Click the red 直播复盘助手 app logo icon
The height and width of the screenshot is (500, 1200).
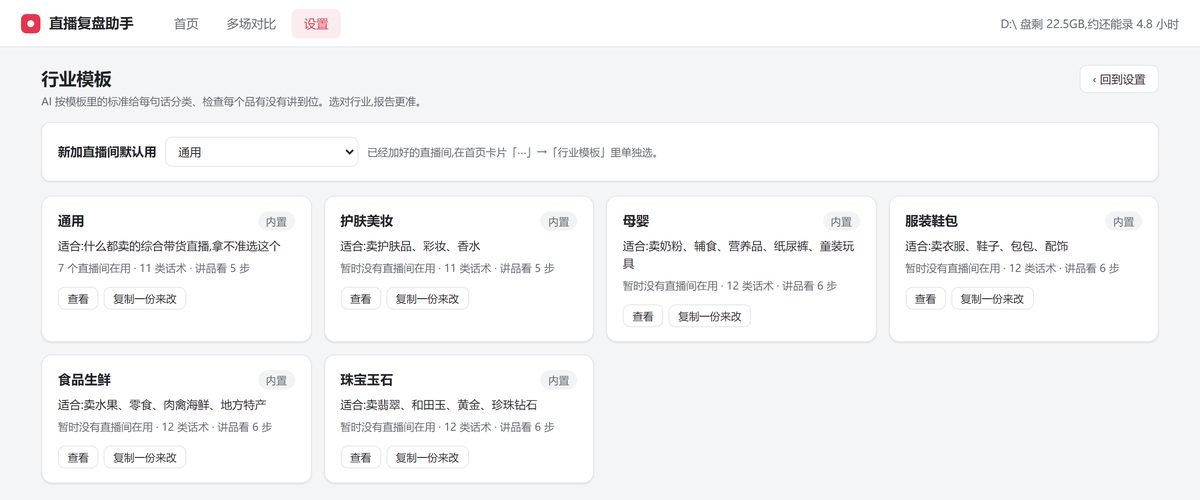[31, 23]
